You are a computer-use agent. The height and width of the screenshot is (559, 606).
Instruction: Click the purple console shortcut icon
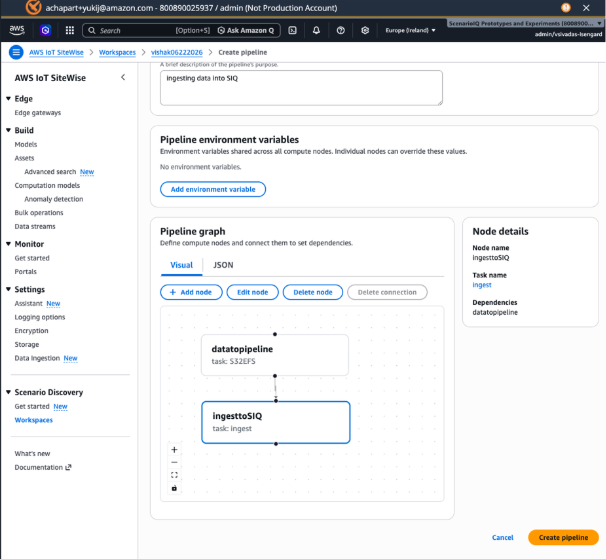pyautogui.click(x=45, y=30)
